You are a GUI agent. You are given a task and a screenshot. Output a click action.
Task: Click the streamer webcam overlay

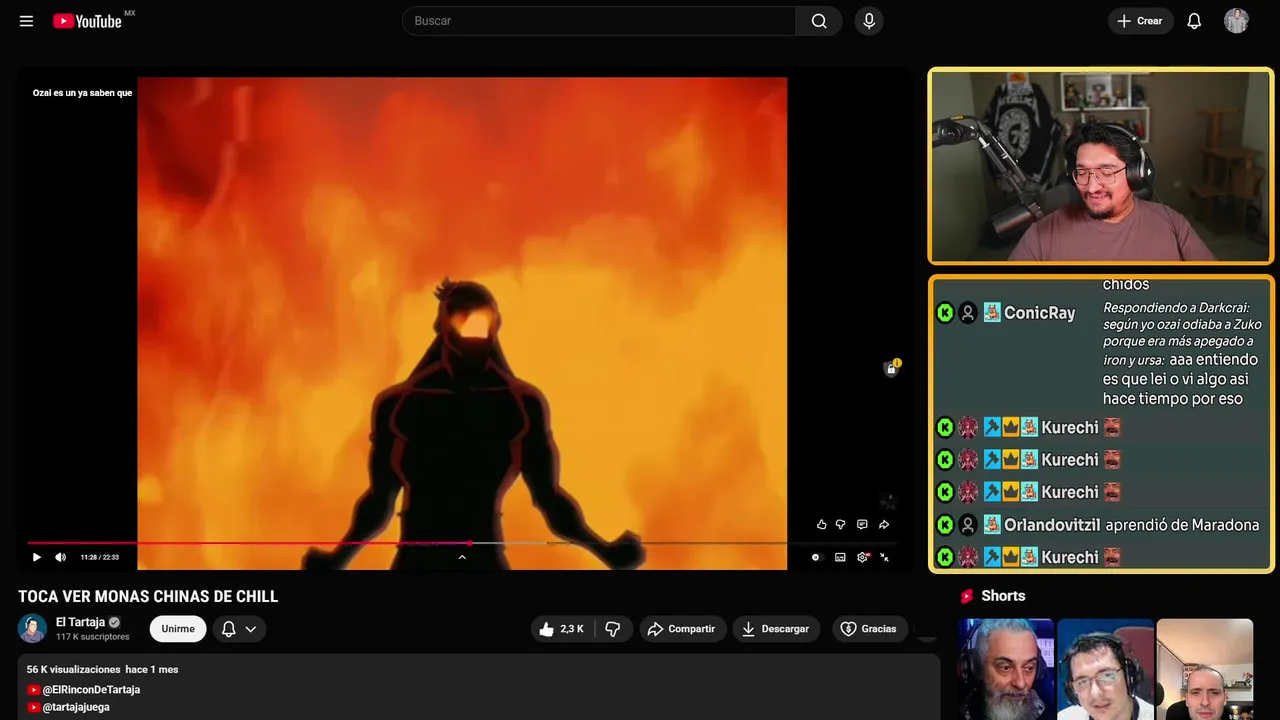[x=1100, y=166]
